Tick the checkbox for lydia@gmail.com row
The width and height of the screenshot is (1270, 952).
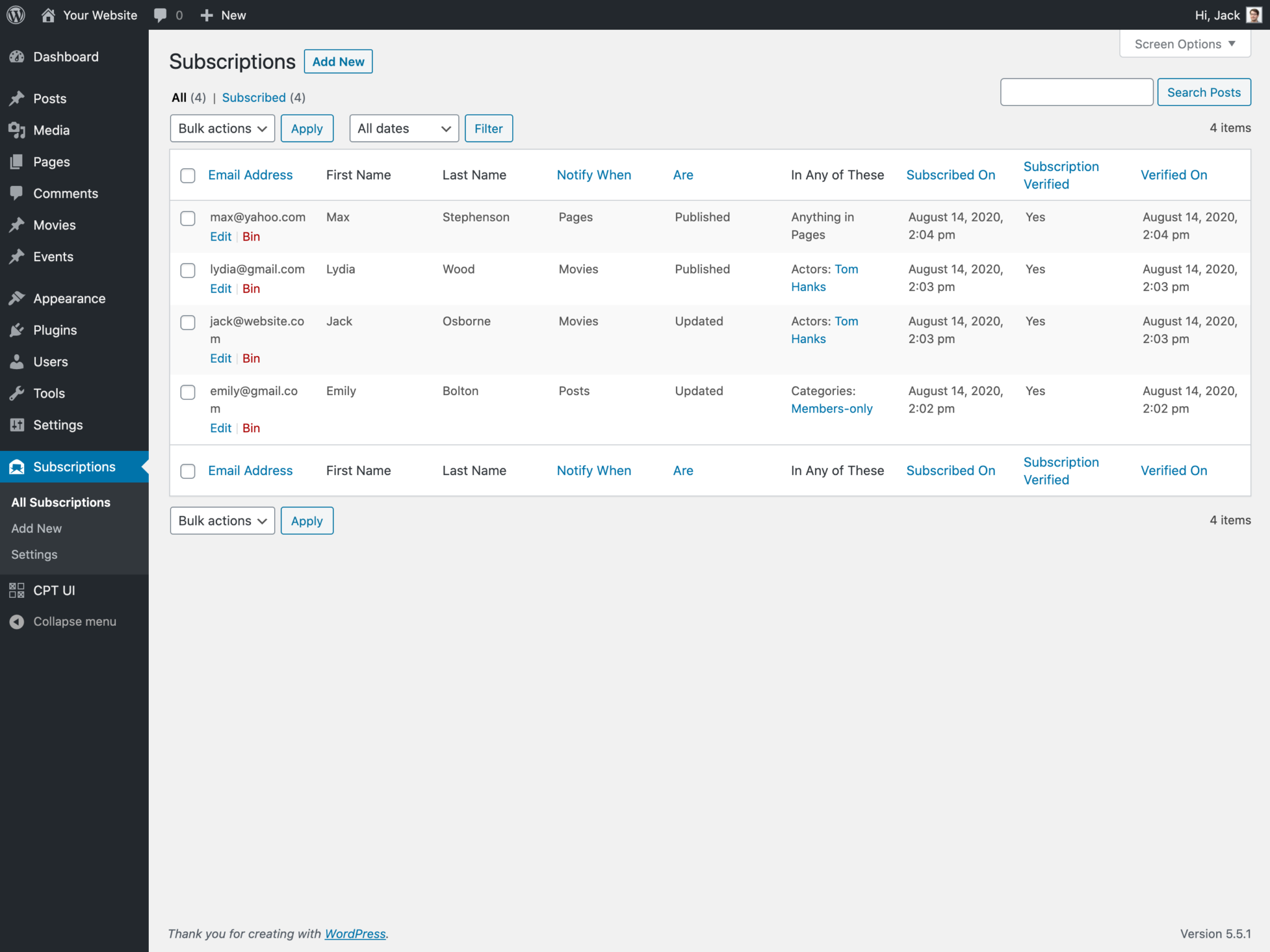click(188, 270)
